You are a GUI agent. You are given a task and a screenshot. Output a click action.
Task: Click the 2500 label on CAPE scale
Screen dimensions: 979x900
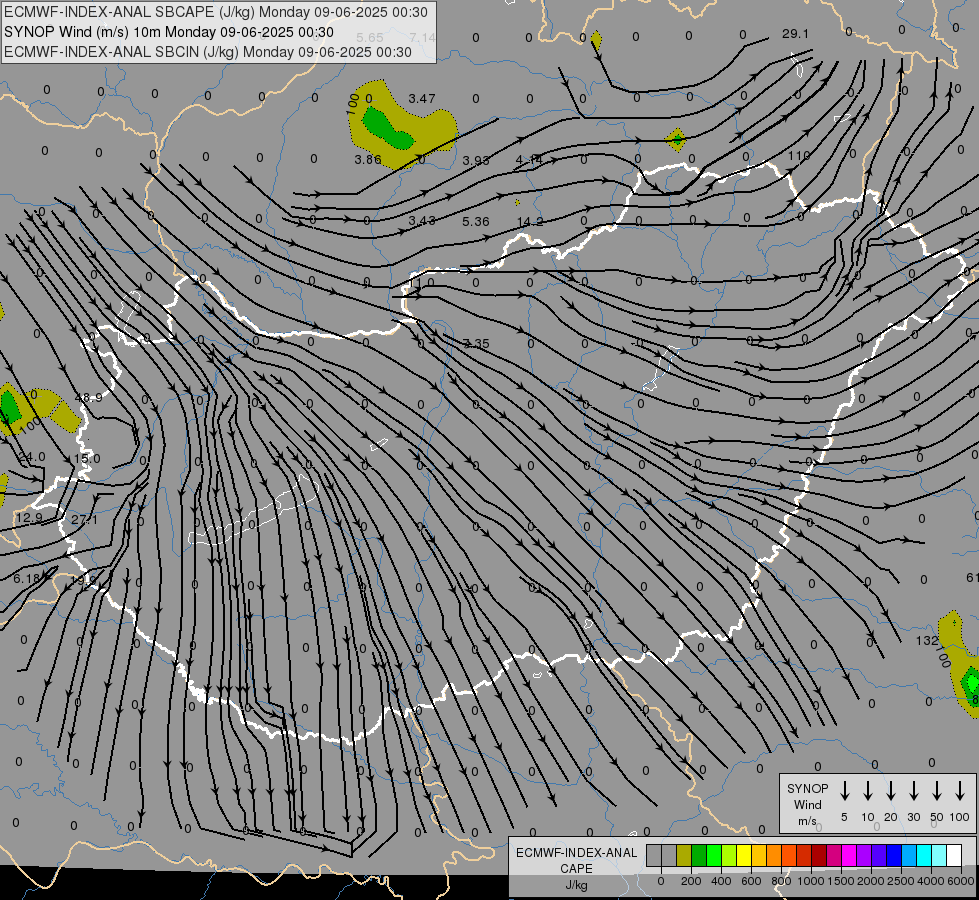coord(900,881)
